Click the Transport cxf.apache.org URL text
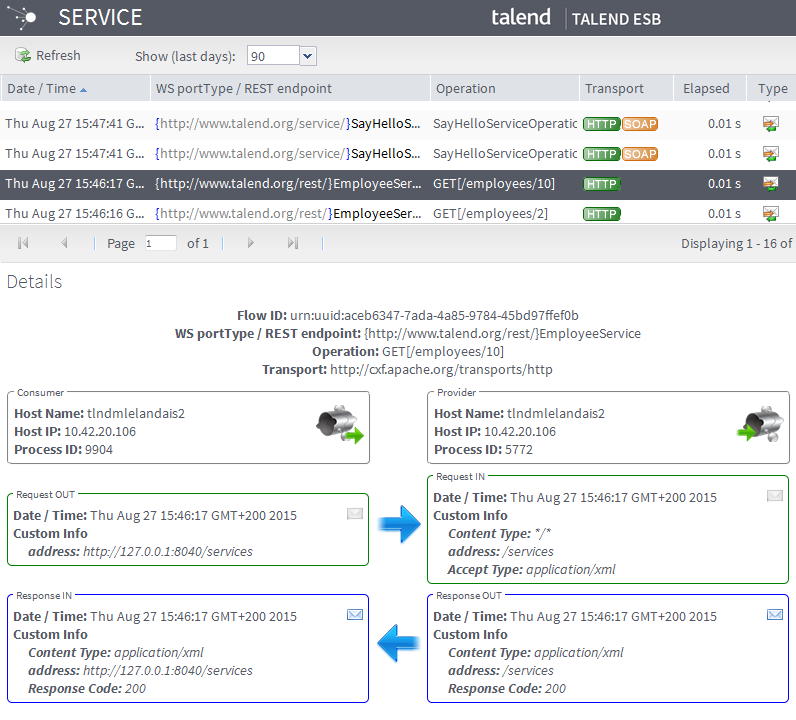 pyautogui.click(x=441, y=369)
